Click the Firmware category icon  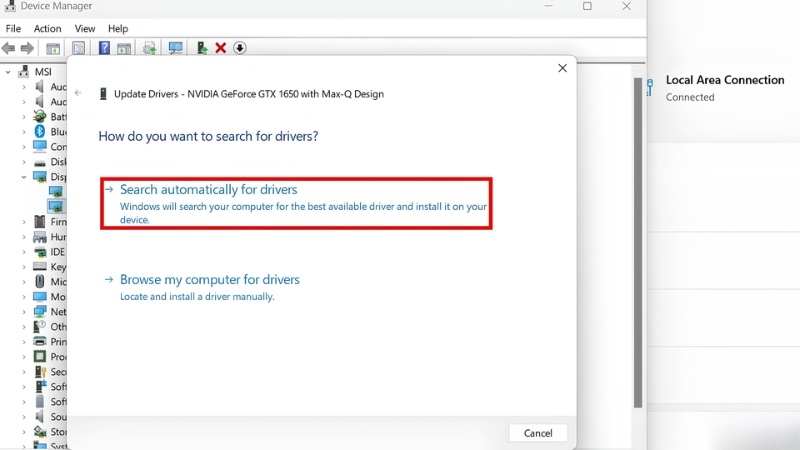(x=40, y=221)
